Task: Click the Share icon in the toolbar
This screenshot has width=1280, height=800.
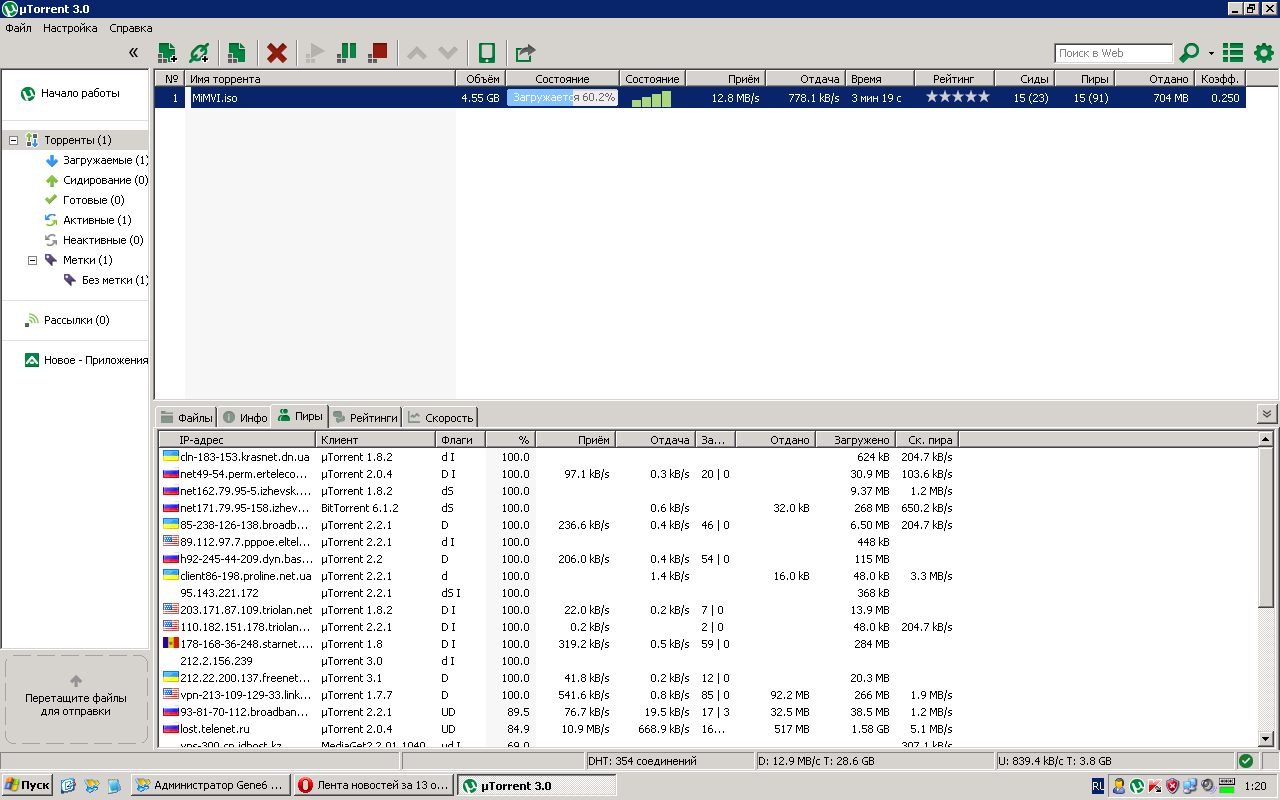Action: [x=525, y=53]
